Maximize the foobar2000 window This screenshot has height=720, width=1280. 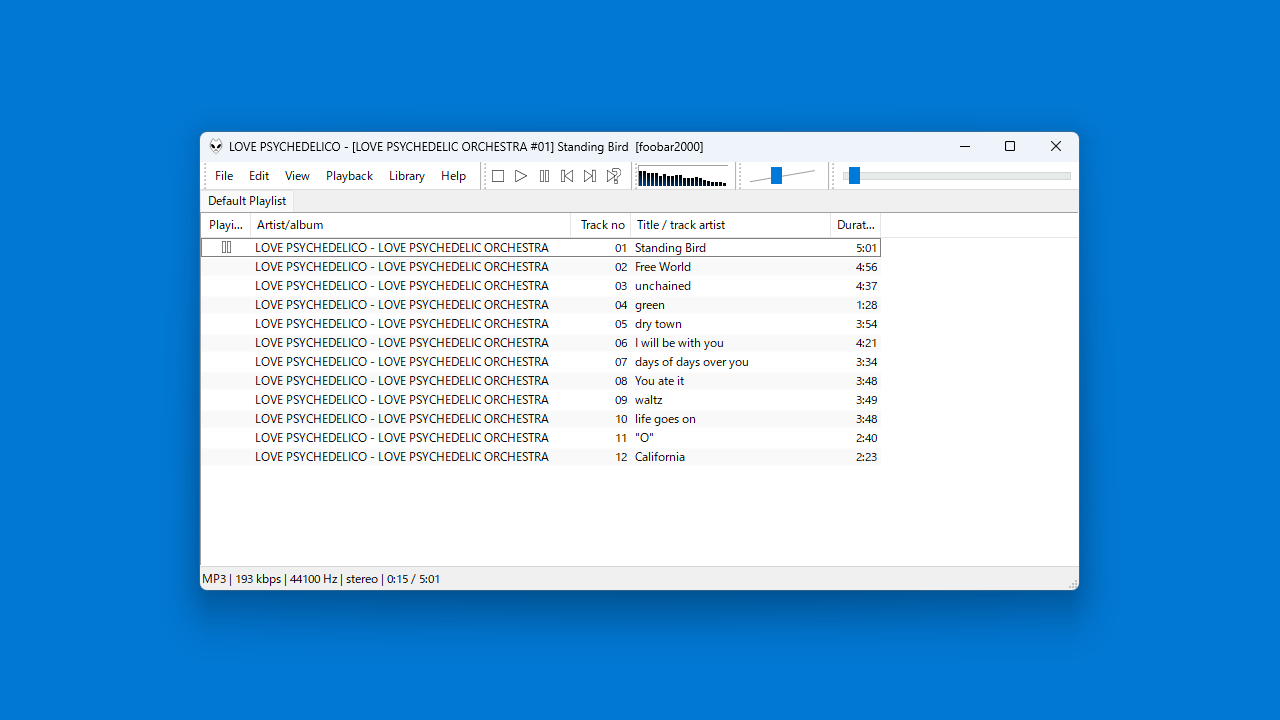1010,147
